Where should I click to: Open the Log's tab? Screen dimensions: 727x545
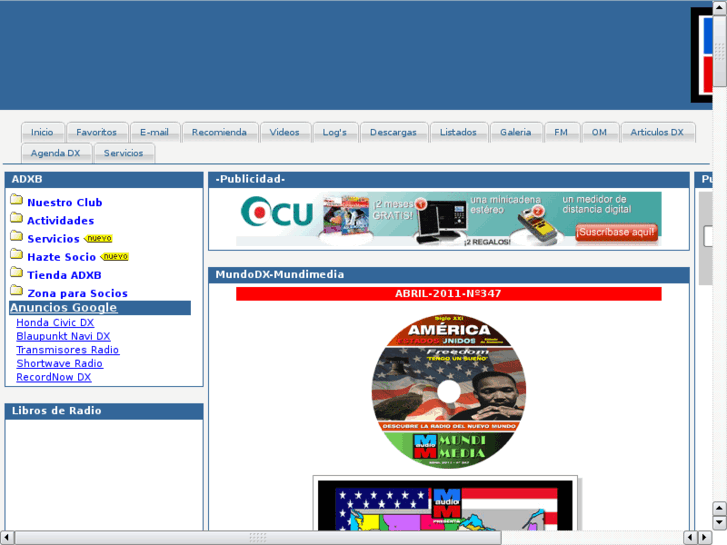pyautogui.click(x=335, y=132)
